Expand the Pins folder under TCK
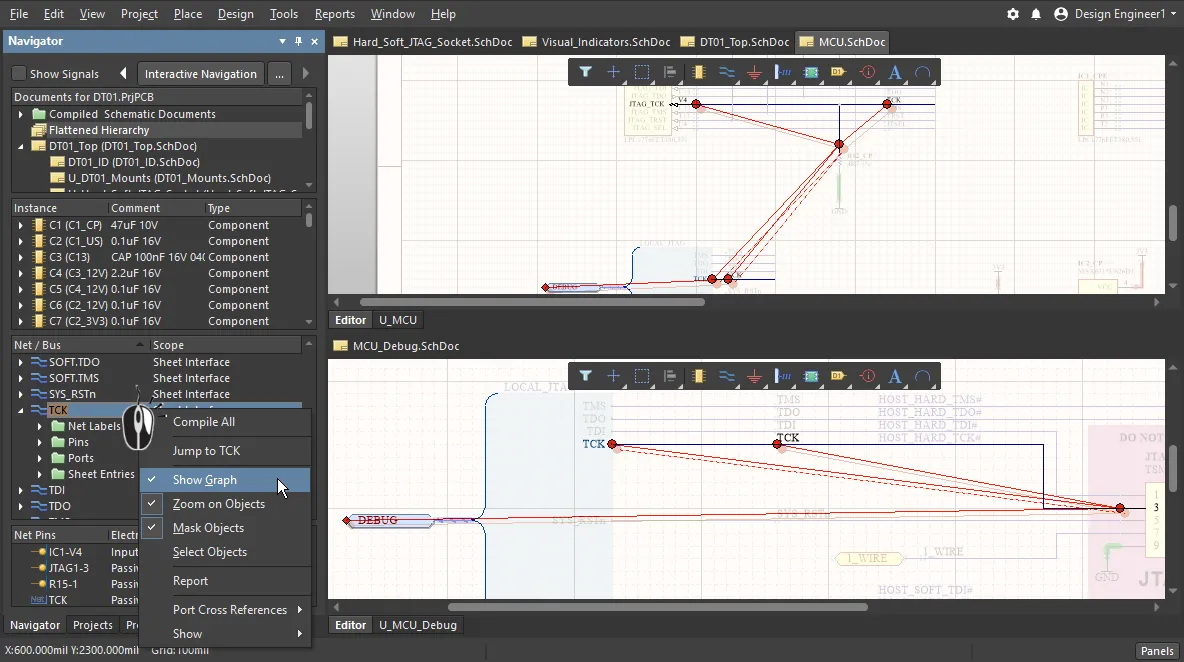The width and height of the screenshot is (1184, 662). click(39, 442)
